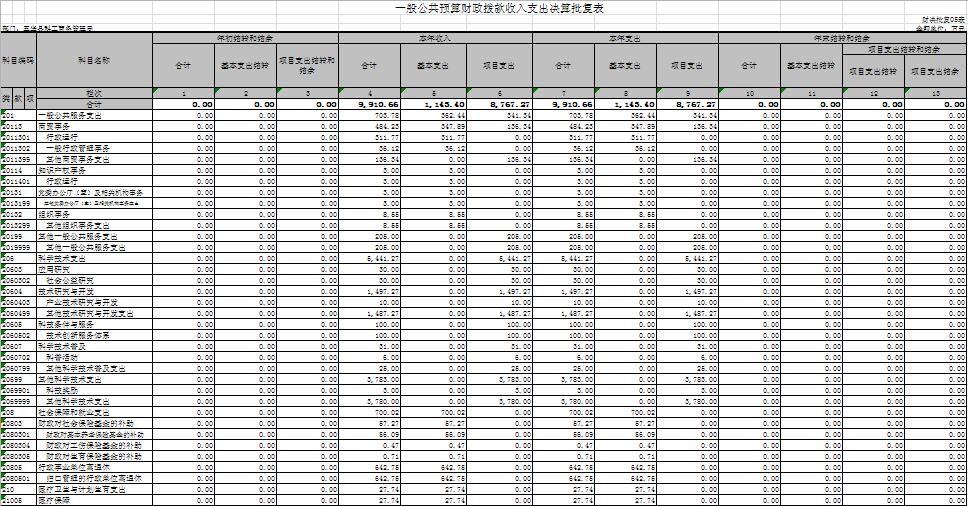This screenshot has height=506, width=968.
Task: Click the 年初结转和结余 group header
Action: pos(245,38)
